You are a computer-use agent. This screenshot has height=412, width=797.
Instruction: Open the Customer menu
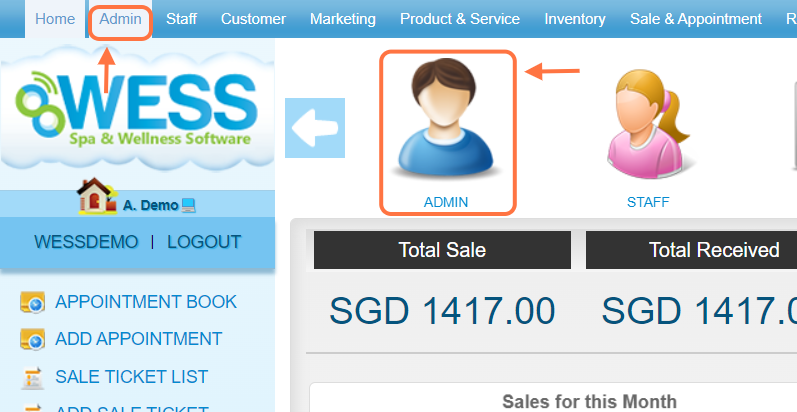pyautogui.click(x=253, y=19)
